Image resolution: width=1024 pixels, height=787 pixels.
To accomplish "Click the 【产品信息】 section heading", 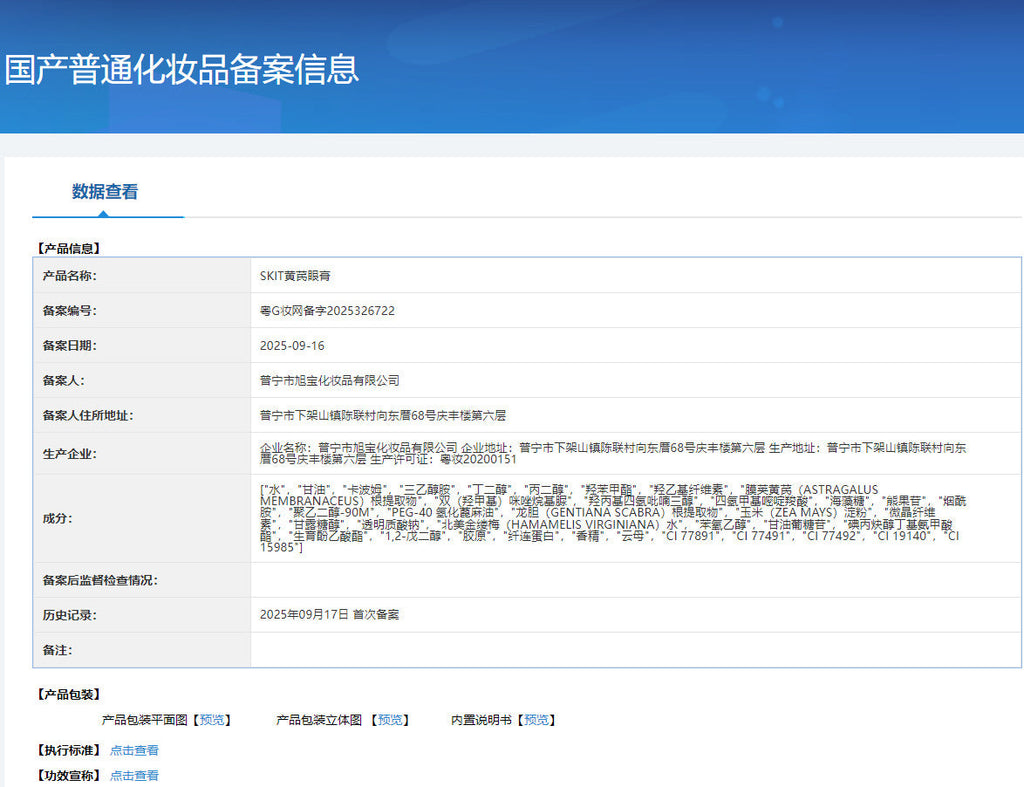I will (69, 248).
